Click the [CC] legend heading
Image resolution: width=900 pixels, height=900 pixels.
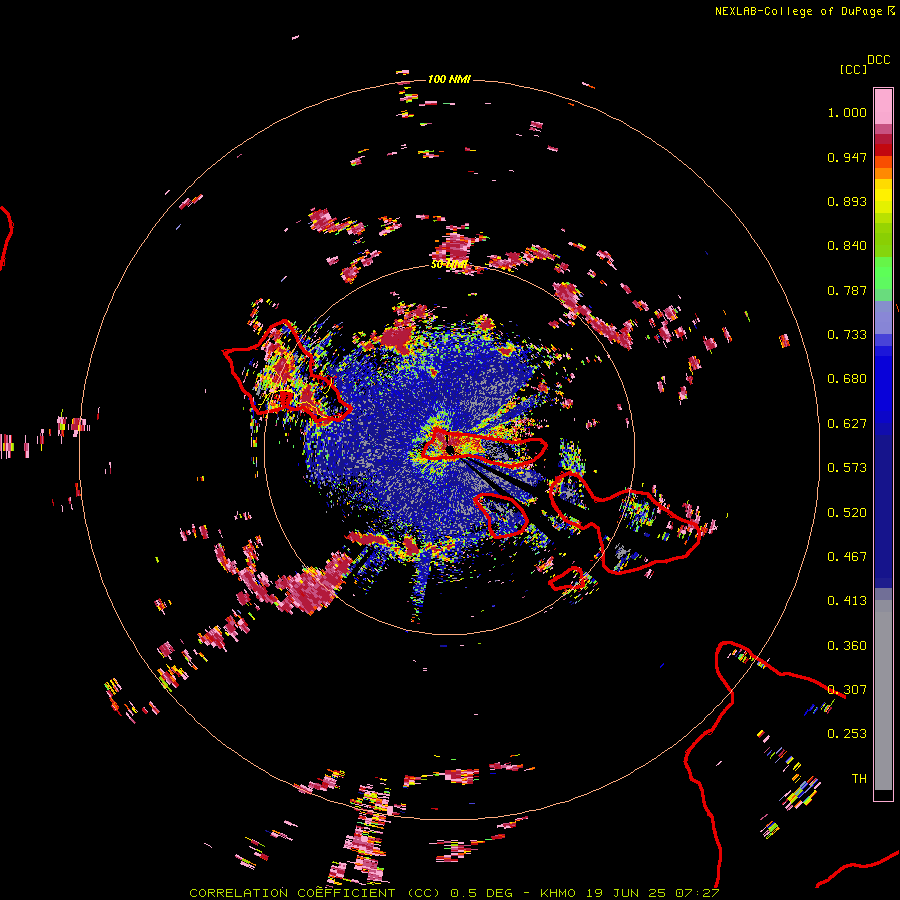coord(853,69)
